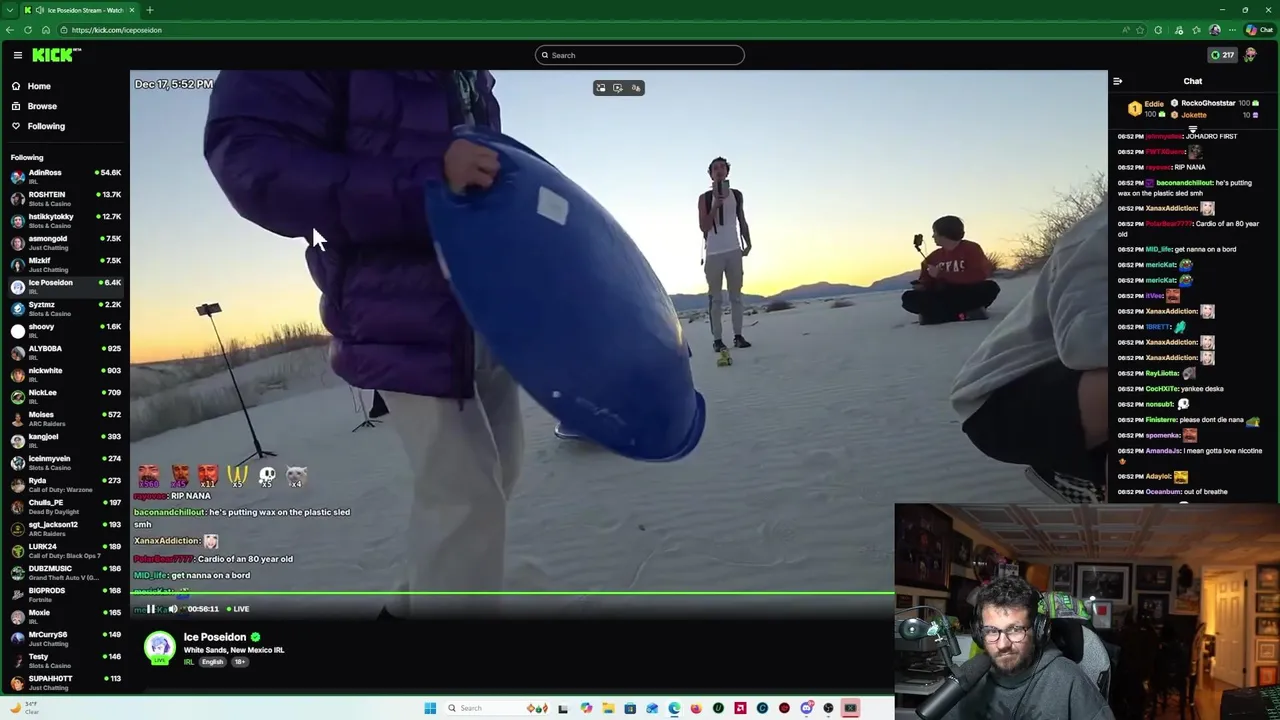Image resolution: width=1280 pixels, height=720 pixels.
Task: Open Copilot Chat button in browser
Action: pos(1260,30)
